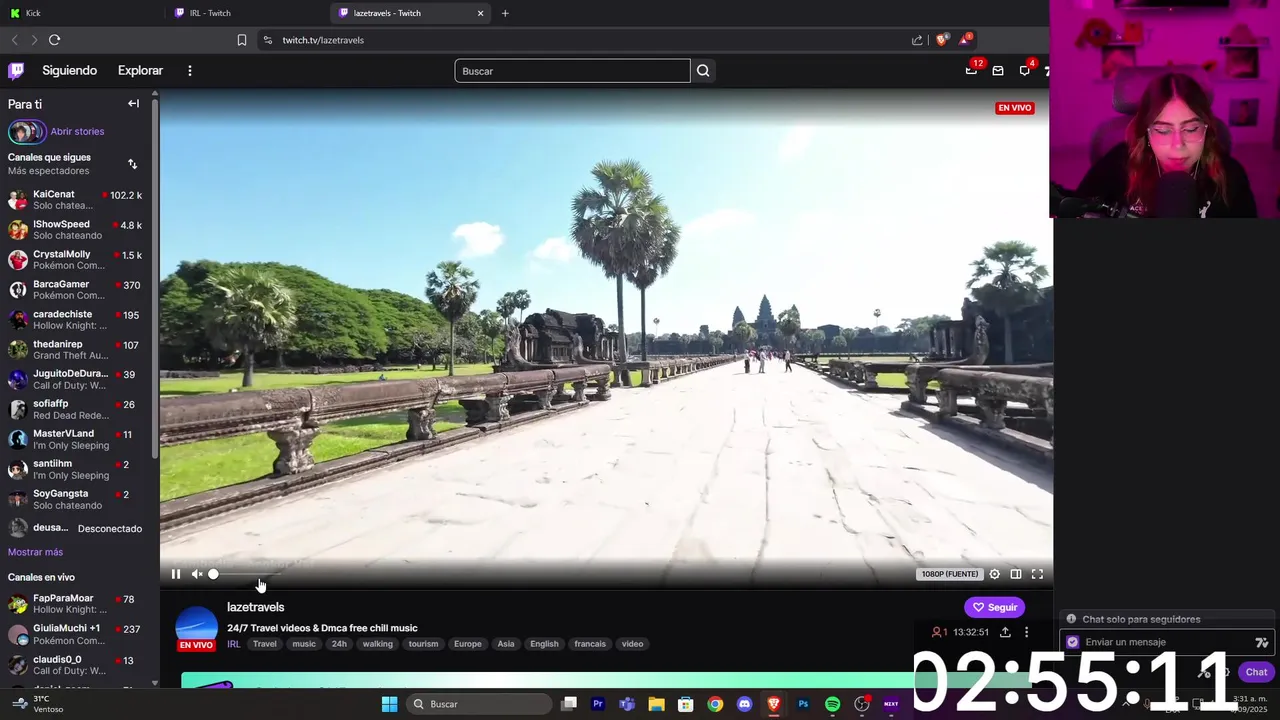Open the player settings gear
1280x720 pixels.
pyautogui.click(x=994, y=574)
